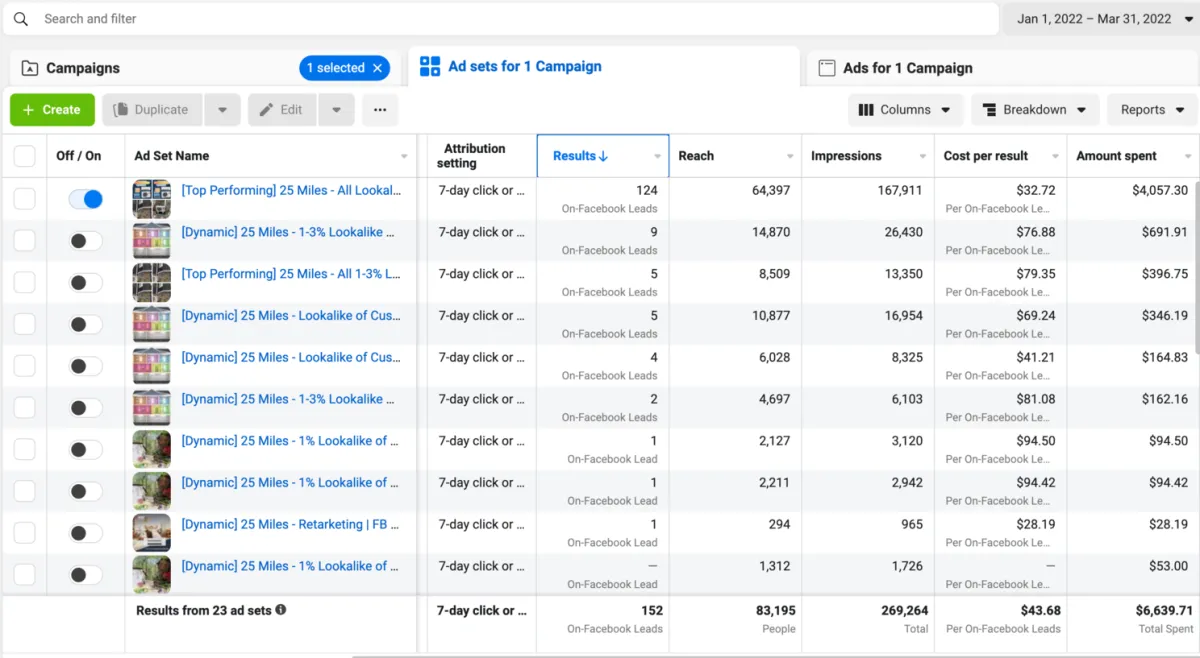Screen dimensions: 1200x658
Task: Click the green Create button
Action: click(x=52, y=110)
